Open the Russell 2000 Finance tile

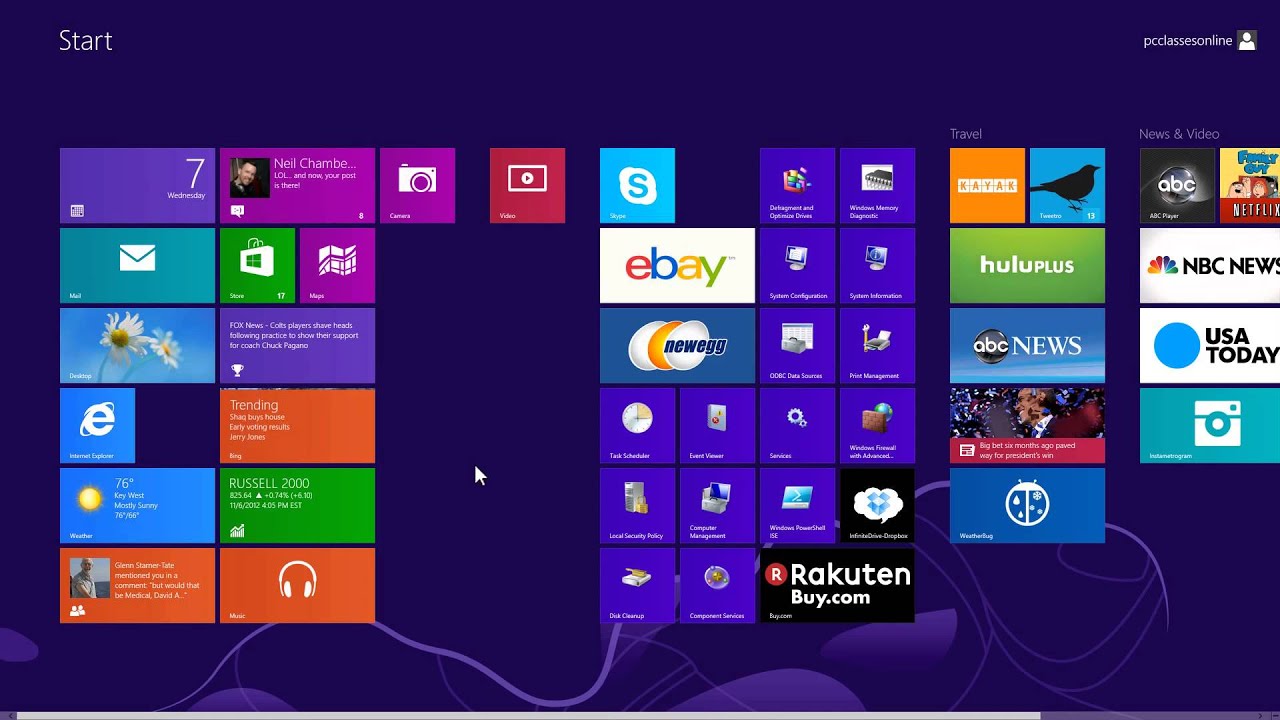[x=297, y=505]
